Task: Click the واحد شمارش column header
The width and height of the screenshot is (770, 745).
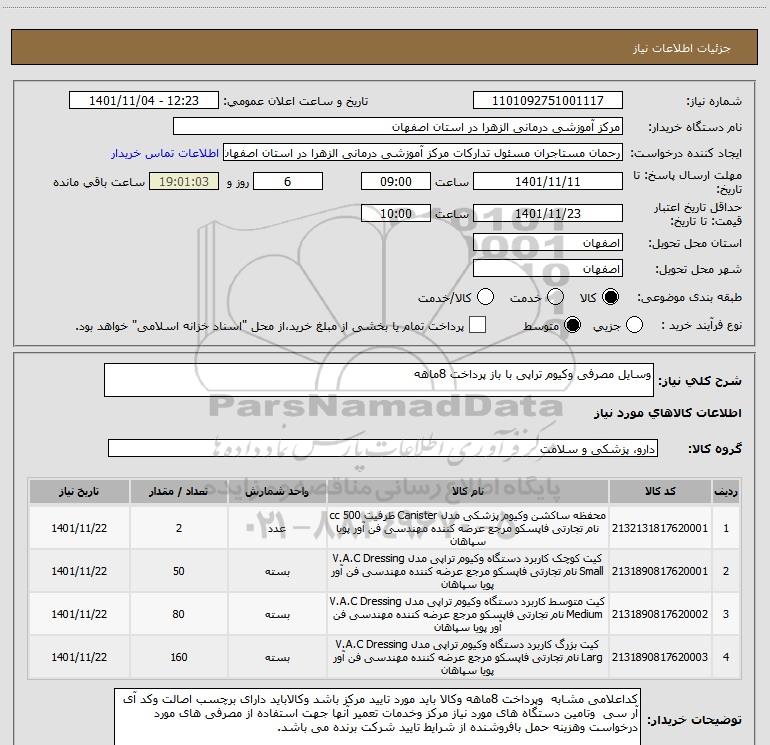Action: pos(277,491)
